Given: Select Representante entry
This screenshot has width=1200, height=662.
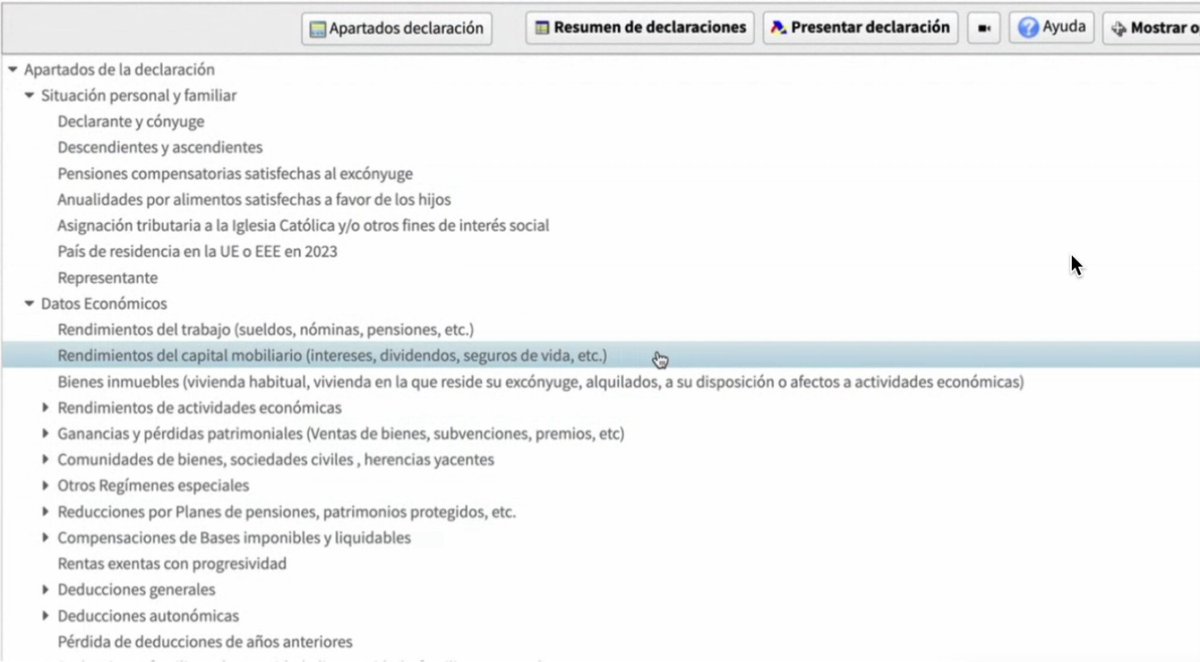Looking at the screenshot, I should click(107, 278).
